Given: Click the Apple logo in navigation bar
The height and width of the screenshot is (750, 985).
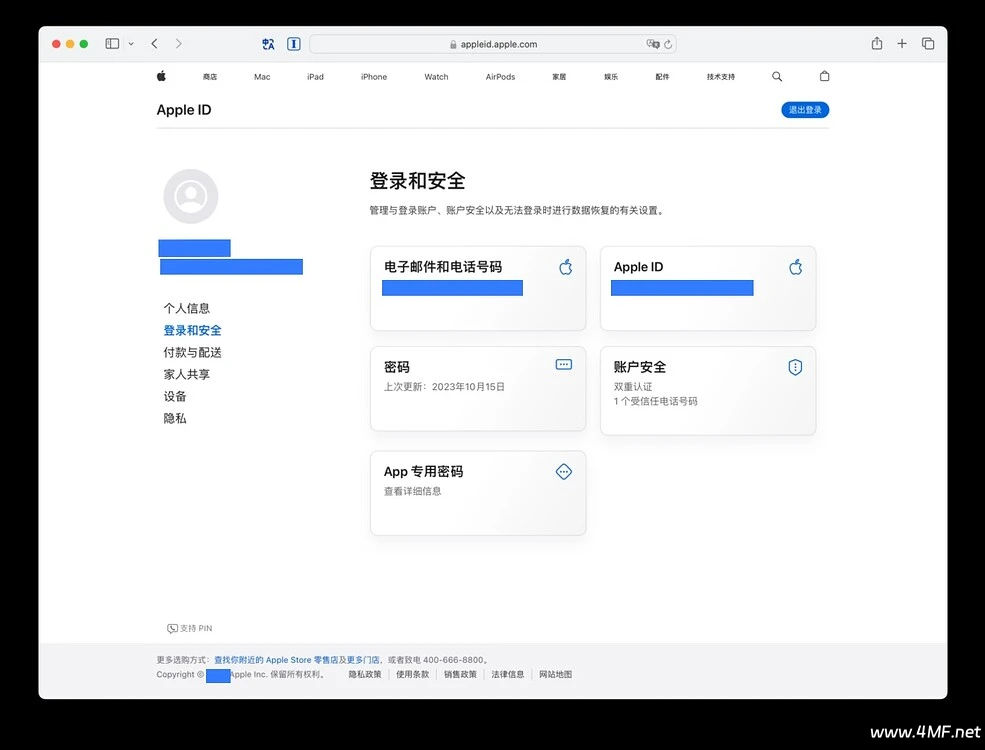Looking at the screenshot, I should click(x=161, y=76).
